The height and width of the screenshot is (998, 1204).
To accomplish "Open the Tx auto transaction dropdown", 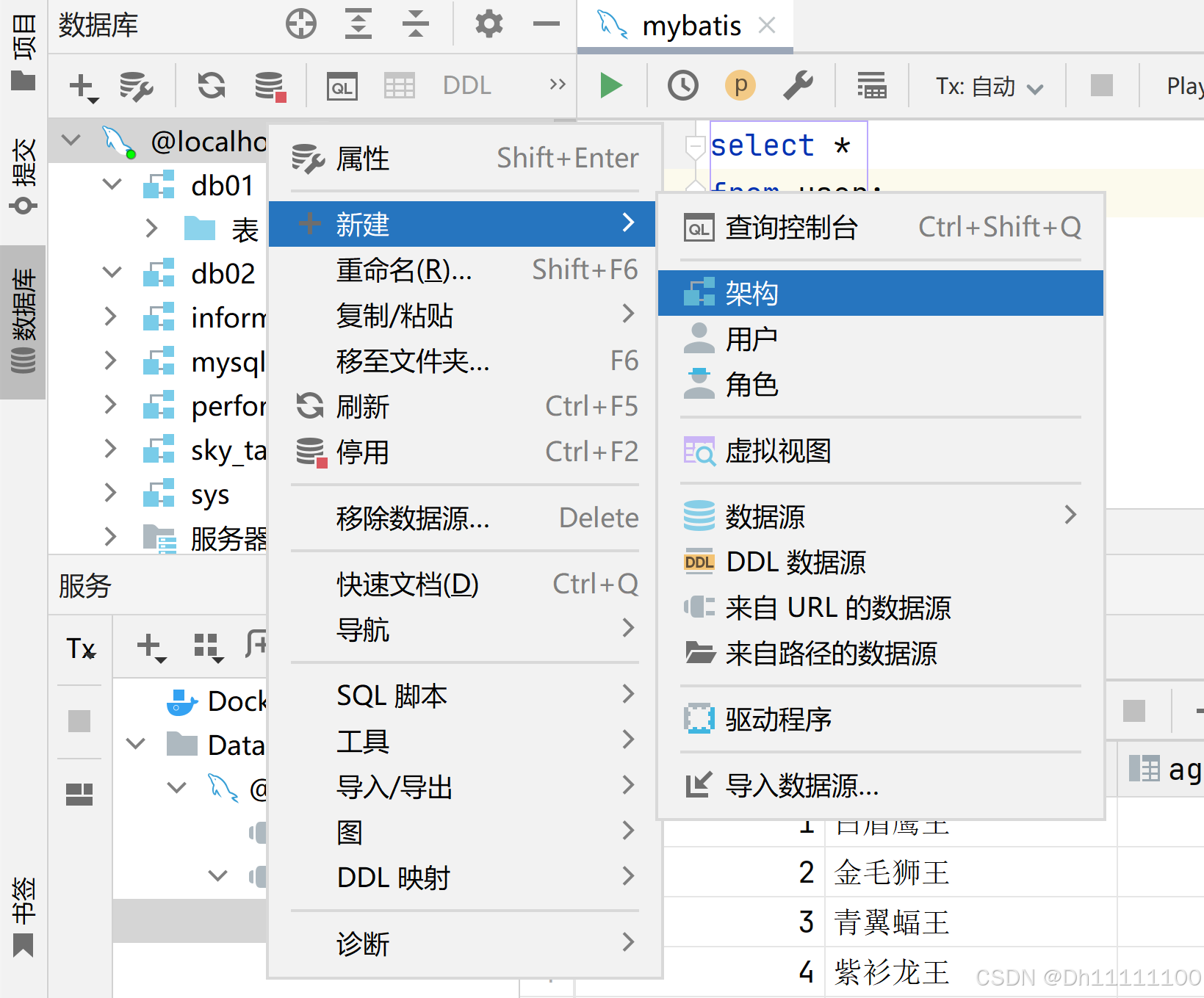I will 989,87.
